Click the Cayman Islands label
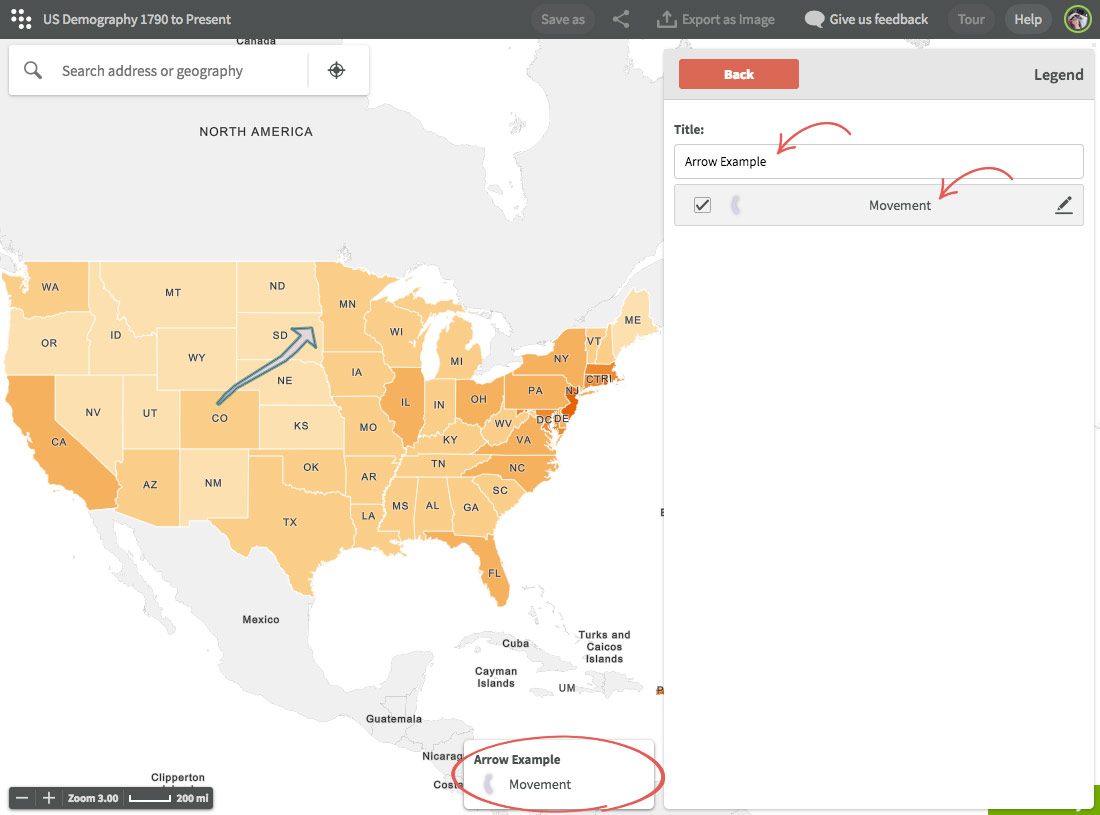1100x815 pixels. point(496,678)
